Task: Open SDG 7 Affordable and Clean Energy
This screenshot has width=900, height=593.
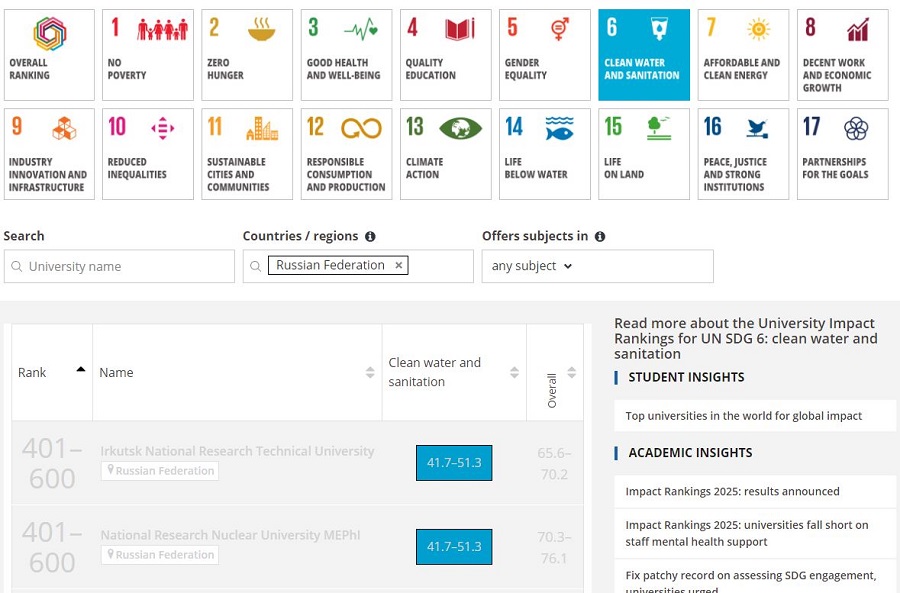Action: click(x=743, y=55)
